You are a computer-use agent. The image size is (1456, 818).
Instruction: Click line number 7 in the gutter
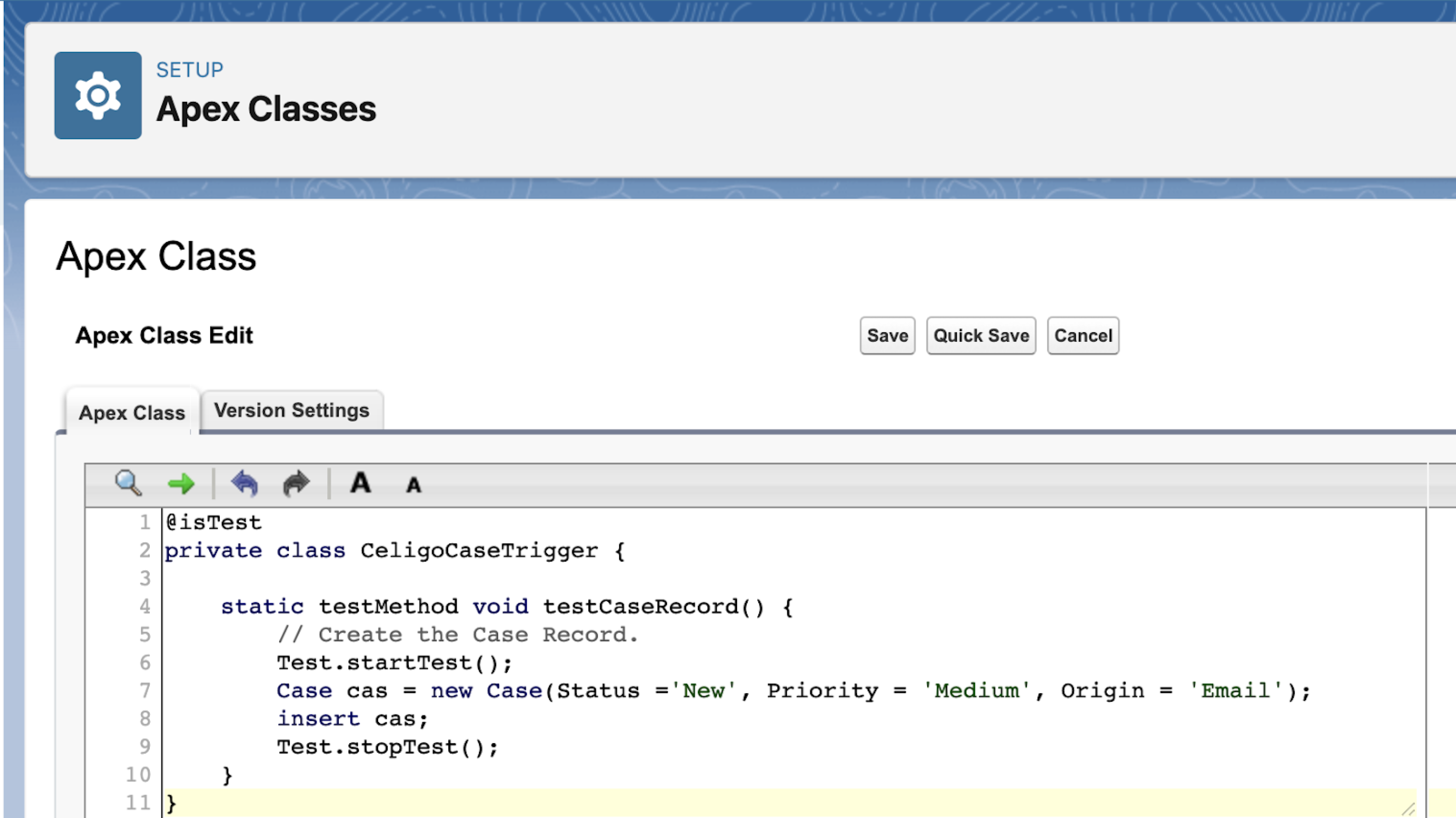tap(145, 690)
